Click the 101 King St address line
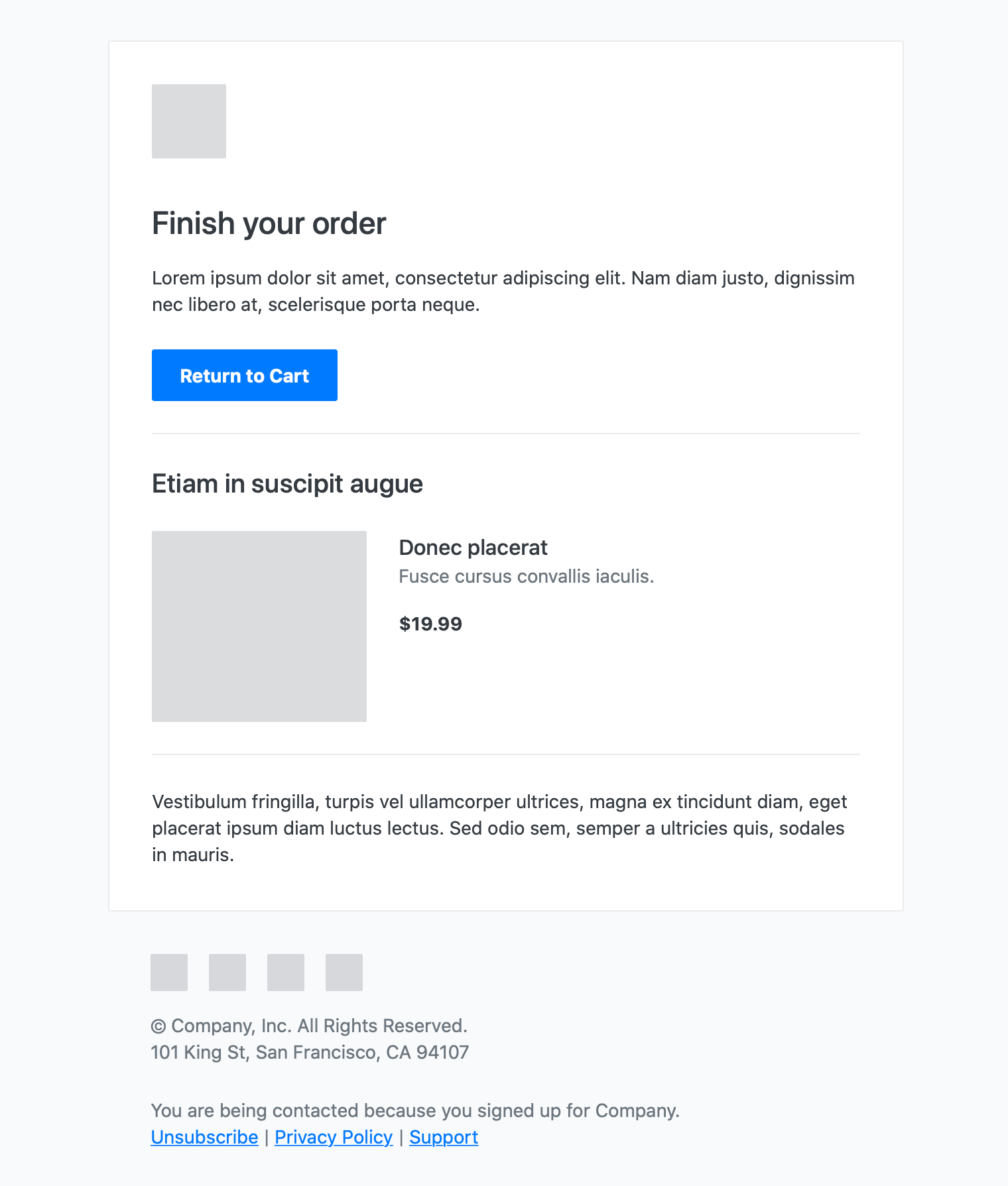The height and width of the screenshot is (1186, 1008). (x=310, y=1051)
